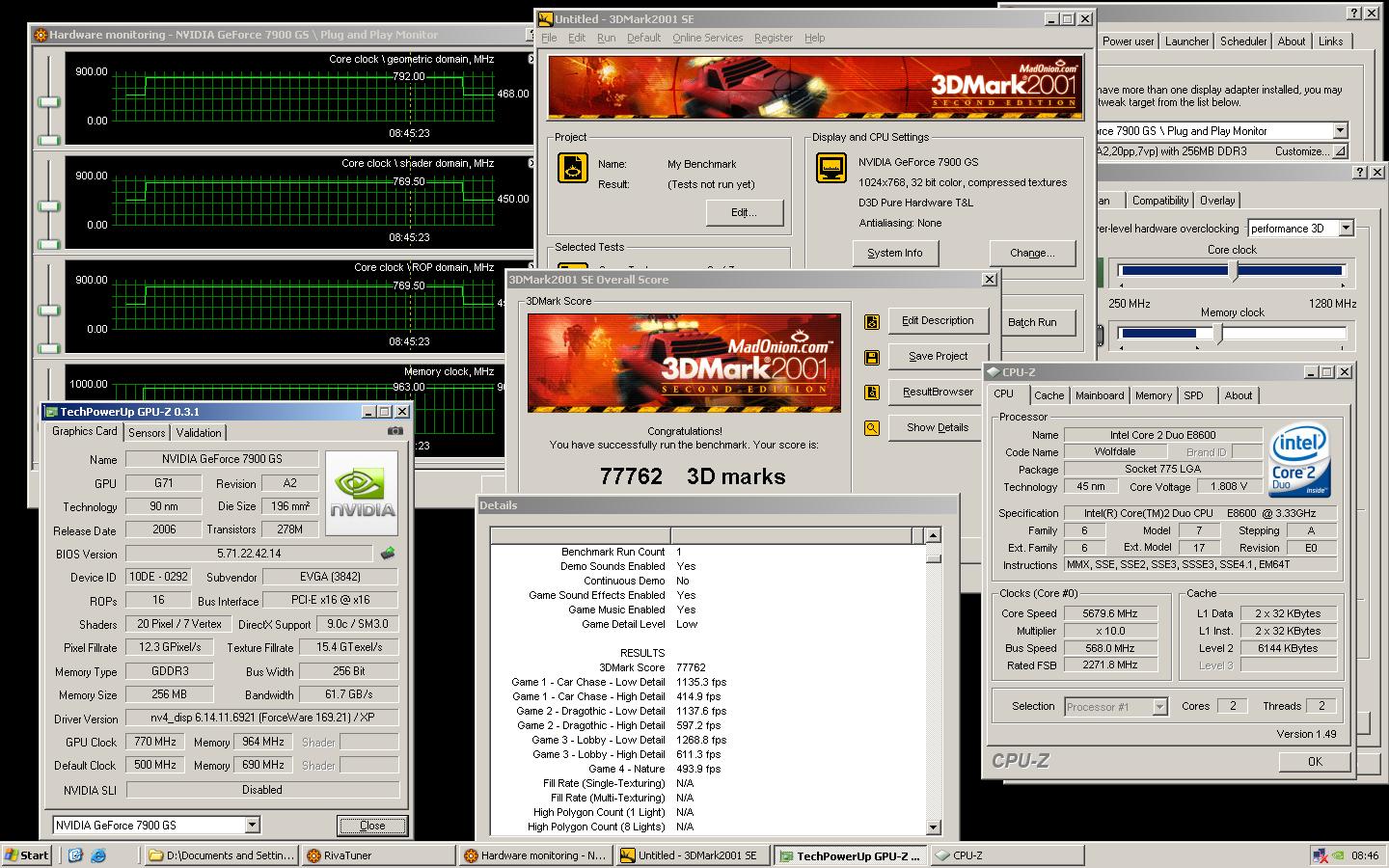Click the Hardware monitoring window gear icon
Image resolution: width=1389 pixels, height=868 pixels.
41,35
